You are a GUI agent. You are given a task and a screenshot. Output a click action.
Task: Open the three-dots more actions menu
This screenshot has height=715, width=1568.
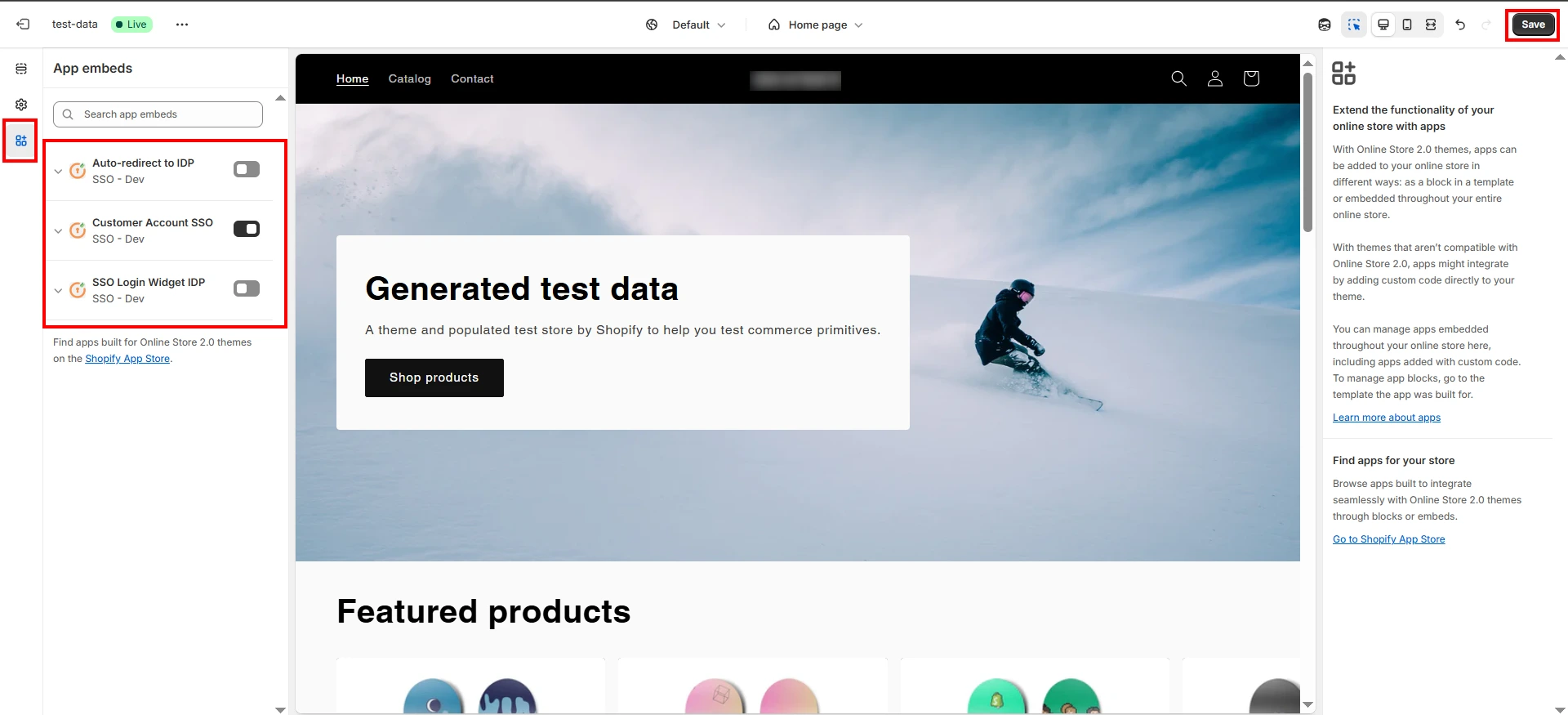tap(182, 25)
